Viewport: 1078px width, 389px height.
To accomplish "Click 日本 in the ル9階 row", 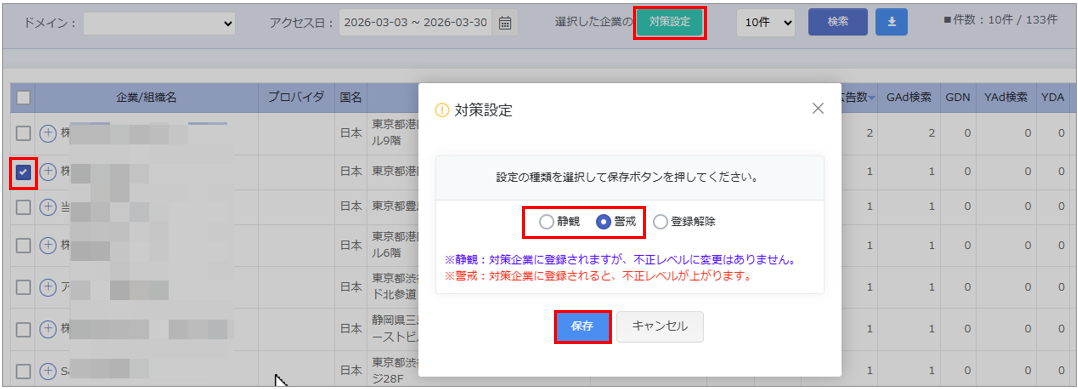I will click(351, 133).
